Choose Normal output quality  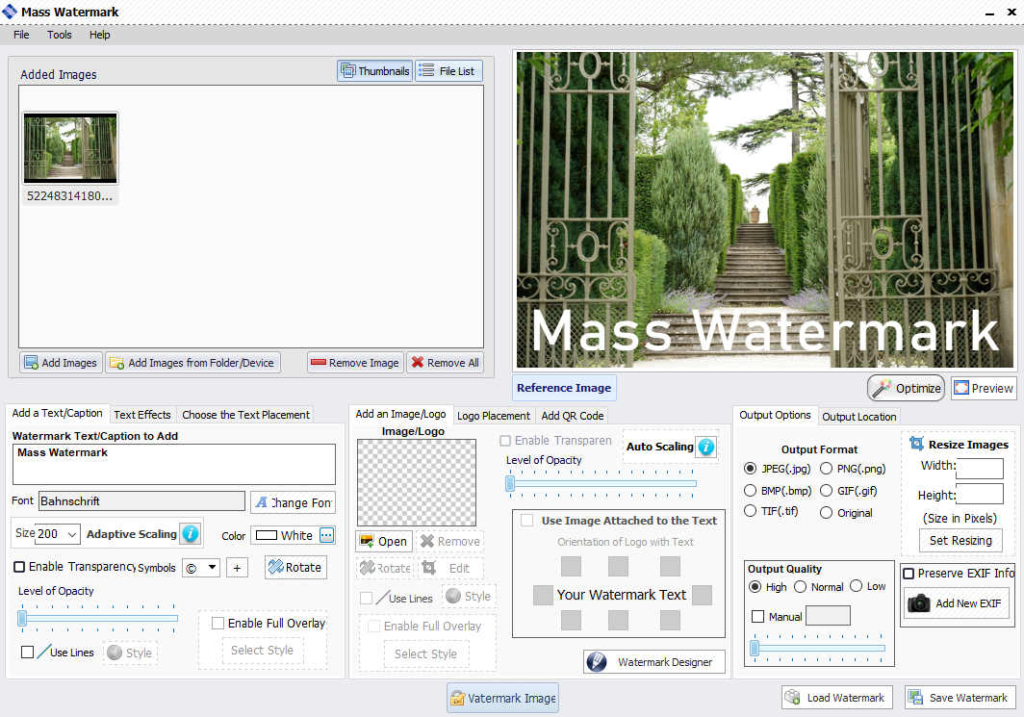[800, 586]
